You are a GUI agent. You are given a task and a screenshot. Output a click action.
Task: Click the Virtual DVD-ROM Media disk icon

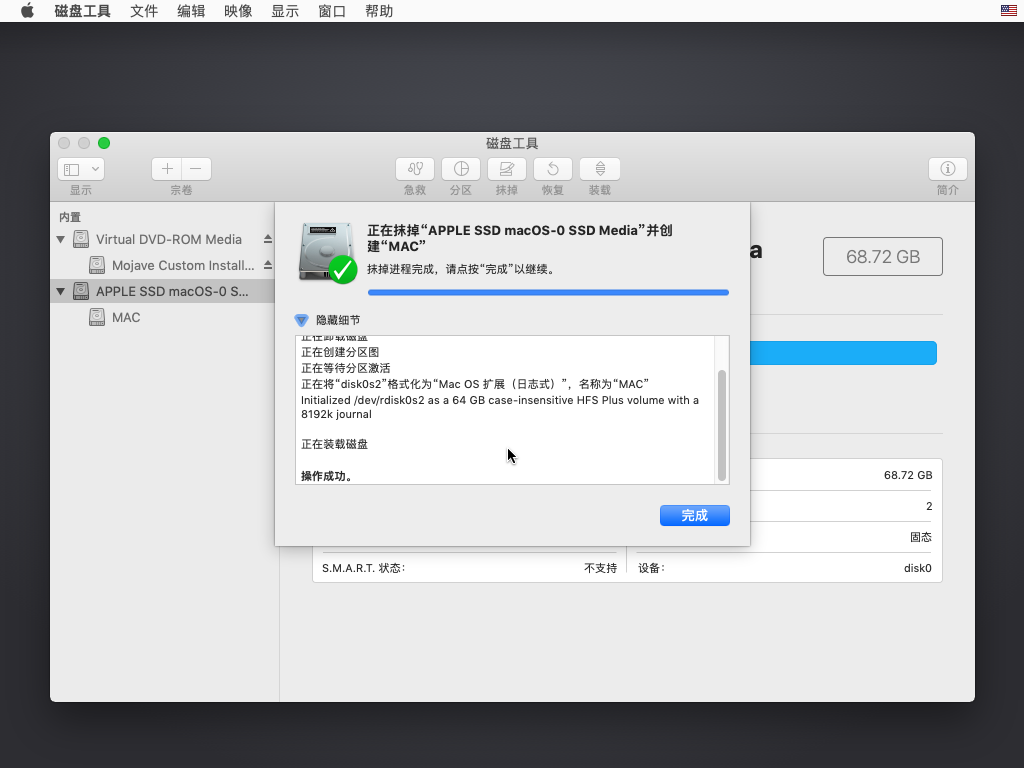81,239
